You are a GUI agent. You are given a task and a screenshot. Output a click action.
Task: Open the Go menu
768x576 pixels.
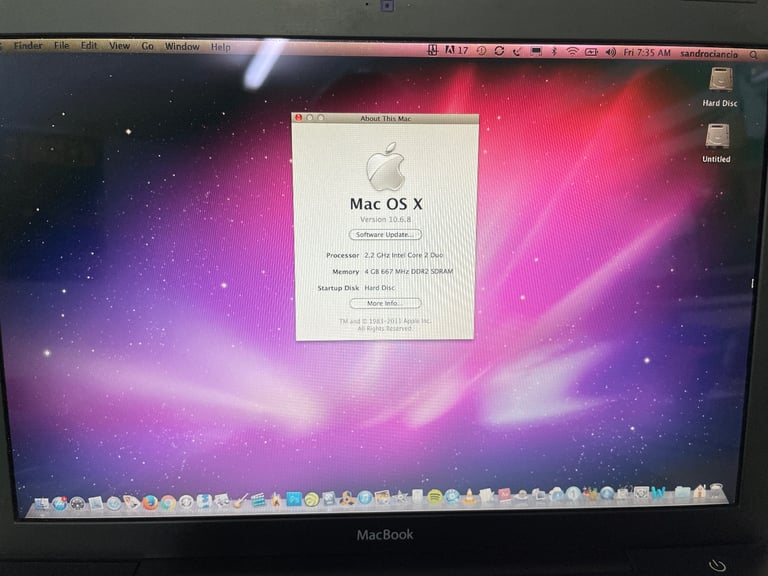pos(147,47)
